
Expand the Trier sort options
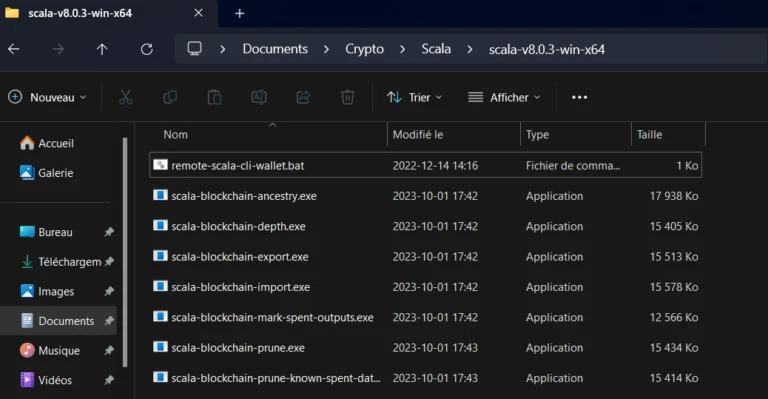coord(414,97)
